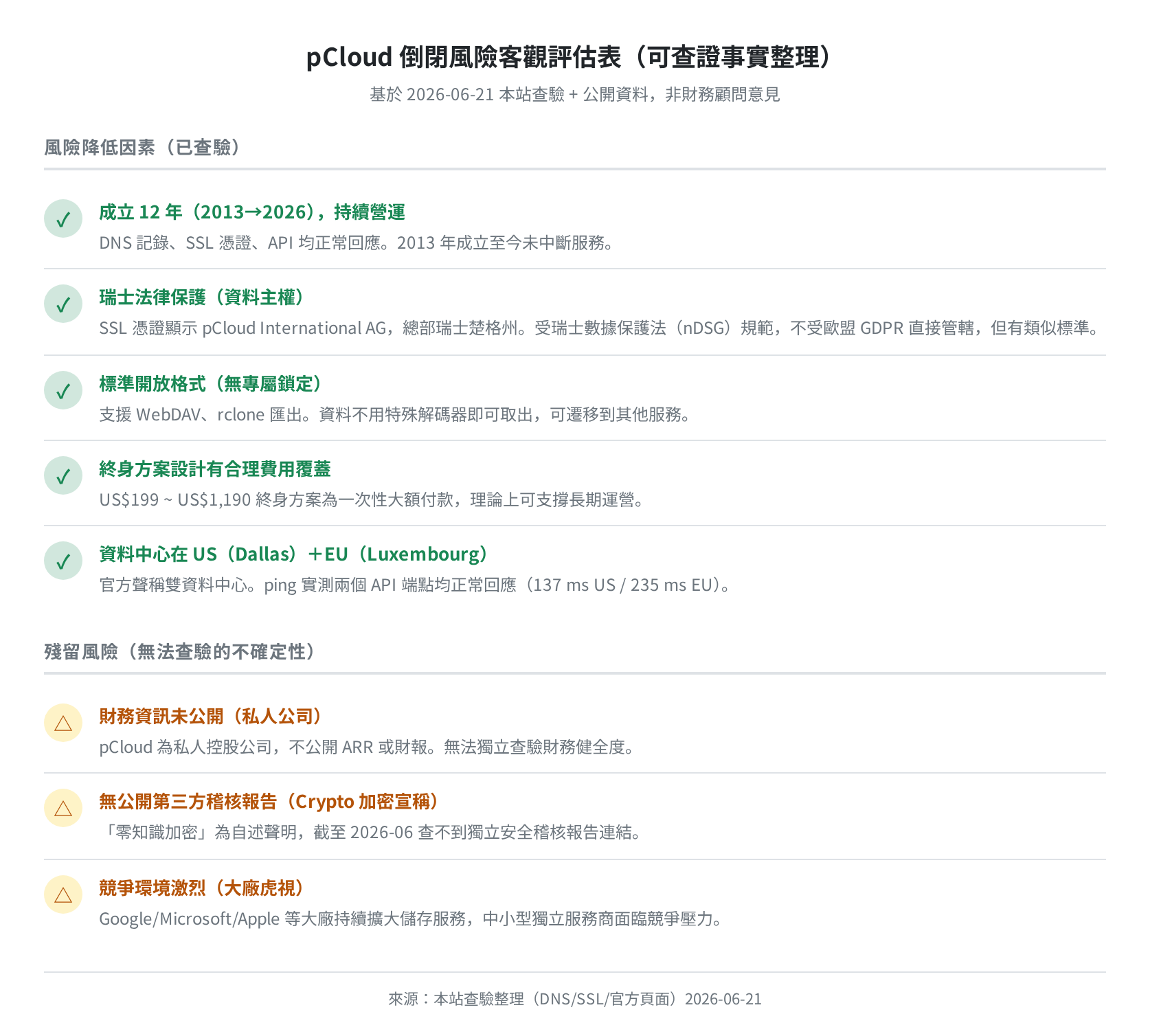The image size is (1150, 1036).
Task: Click the subtitle 基於 2026-06-21 本站查驗
Action: pyautogui.click(x=574, y=95)
